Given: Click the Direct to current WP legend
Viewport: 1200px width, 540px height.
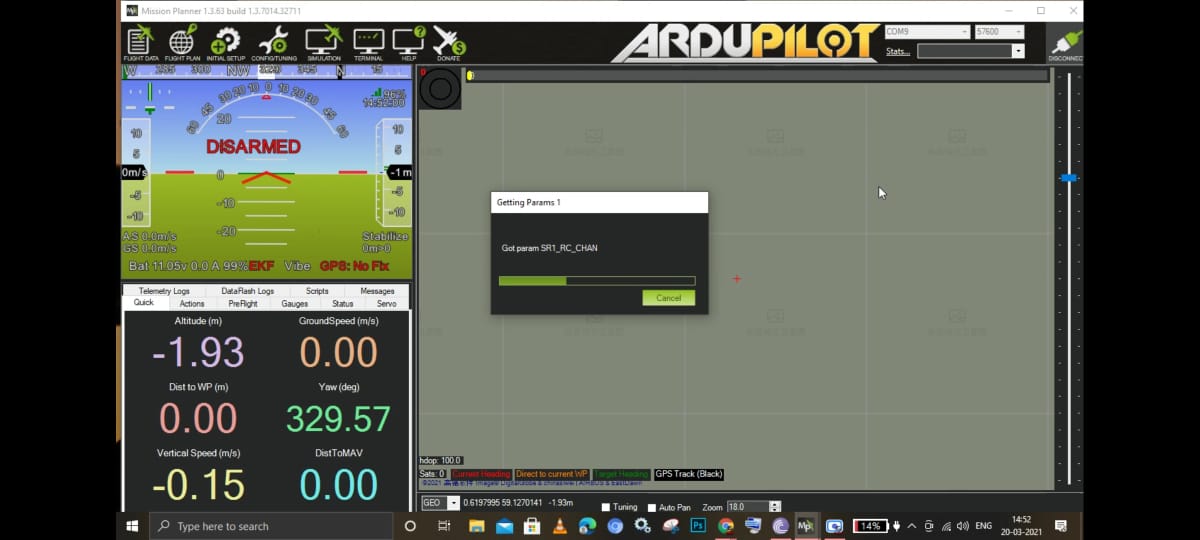Looking at the screenshot, I should pyautogui.click(x=551, y=474).
